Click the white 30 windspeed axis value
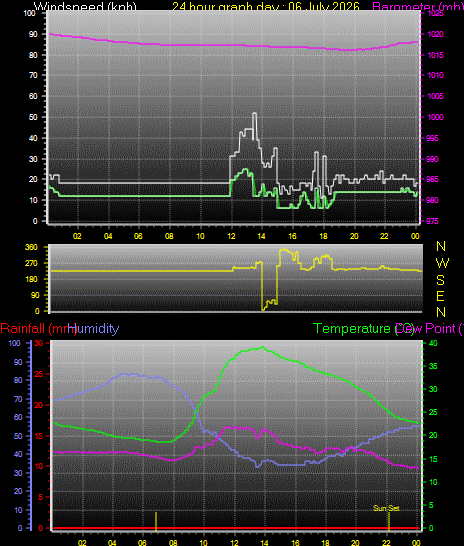Screen dimensions: 464x546 [x=33, y=159]
